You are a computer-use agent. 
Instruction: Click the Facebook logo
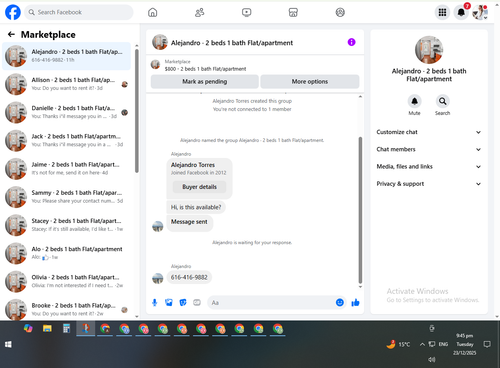(x=13, y=12)
